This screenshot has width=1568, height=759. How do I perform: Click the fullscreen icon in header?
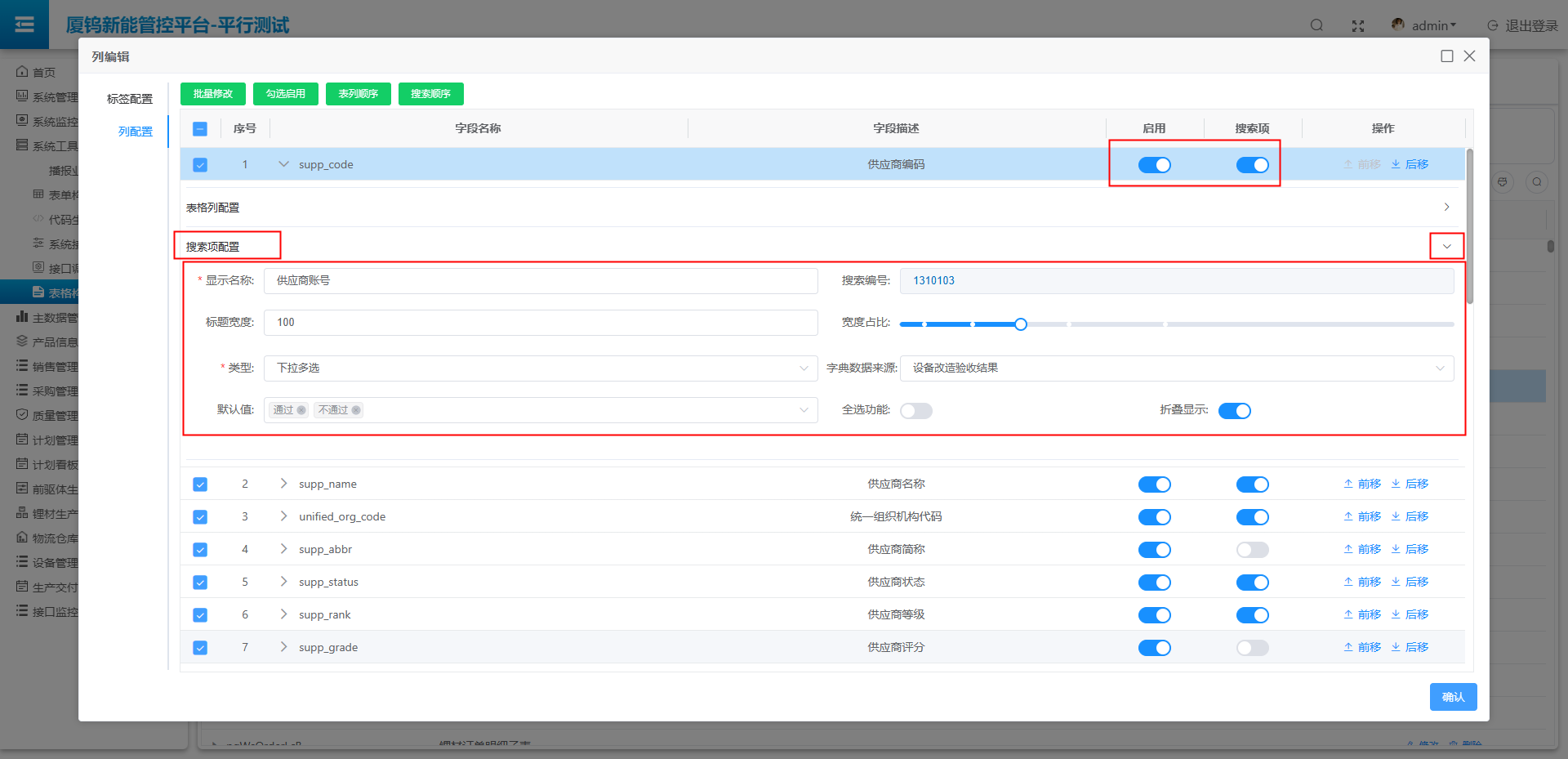coord(1358,26)
